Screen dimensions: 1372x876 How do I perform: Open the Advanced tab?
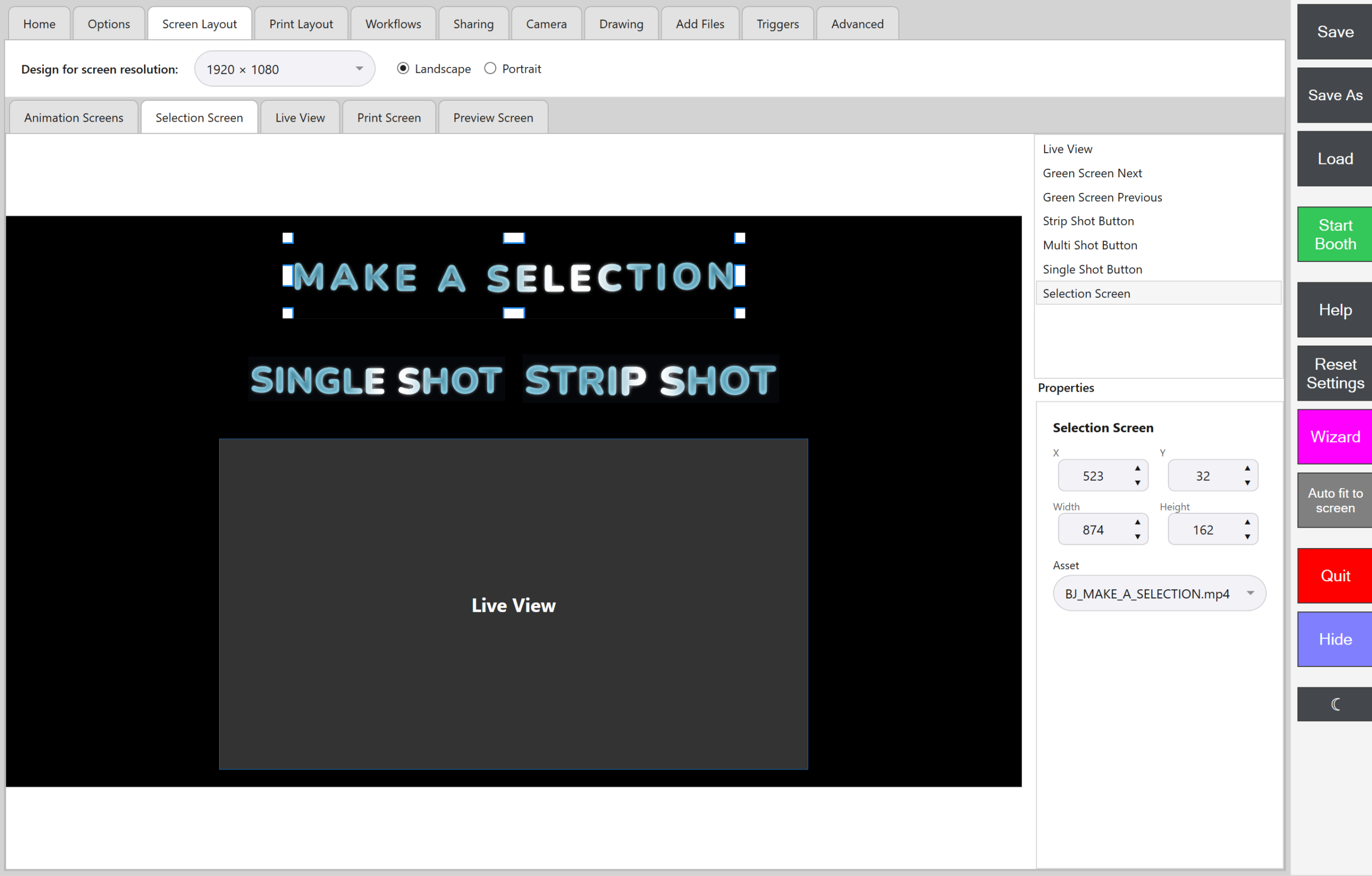(x=857, y=24)
